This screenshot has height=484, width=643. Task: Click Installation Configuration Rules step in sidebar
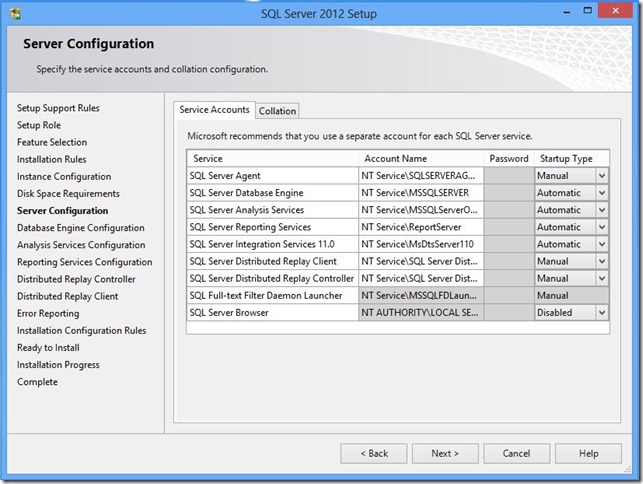pyautogui.click(x=82, y=331)
